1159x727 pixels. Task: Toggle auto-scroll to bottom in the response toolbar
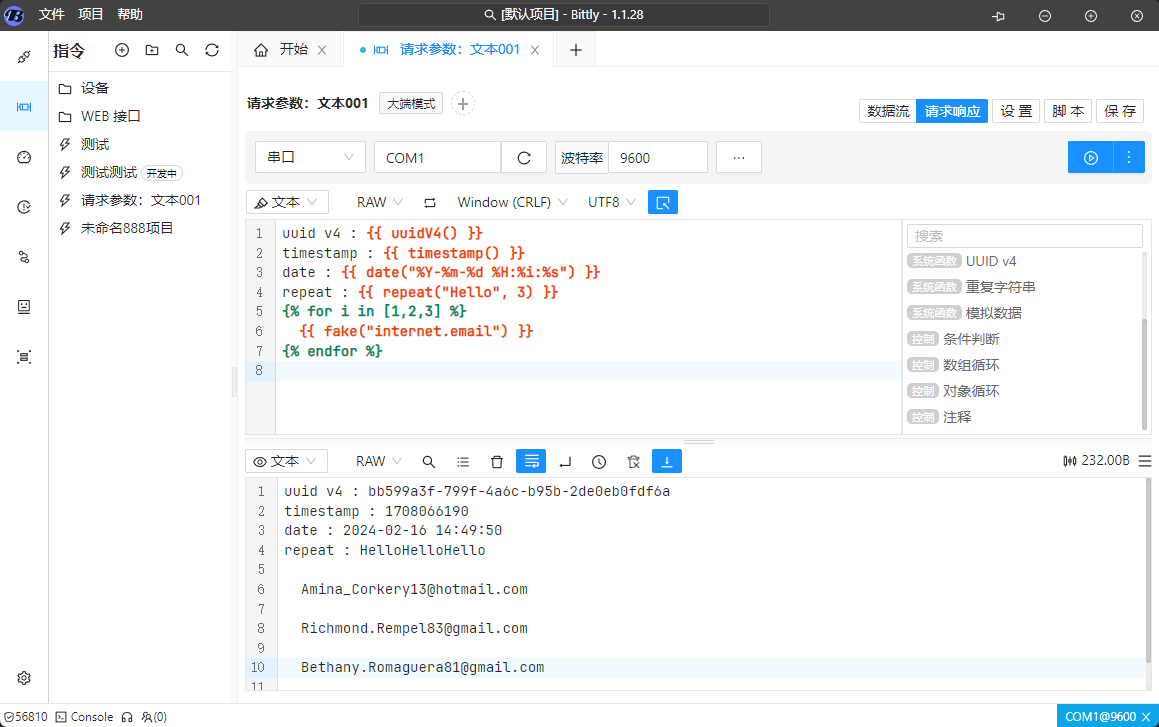(x=667, y=461)
